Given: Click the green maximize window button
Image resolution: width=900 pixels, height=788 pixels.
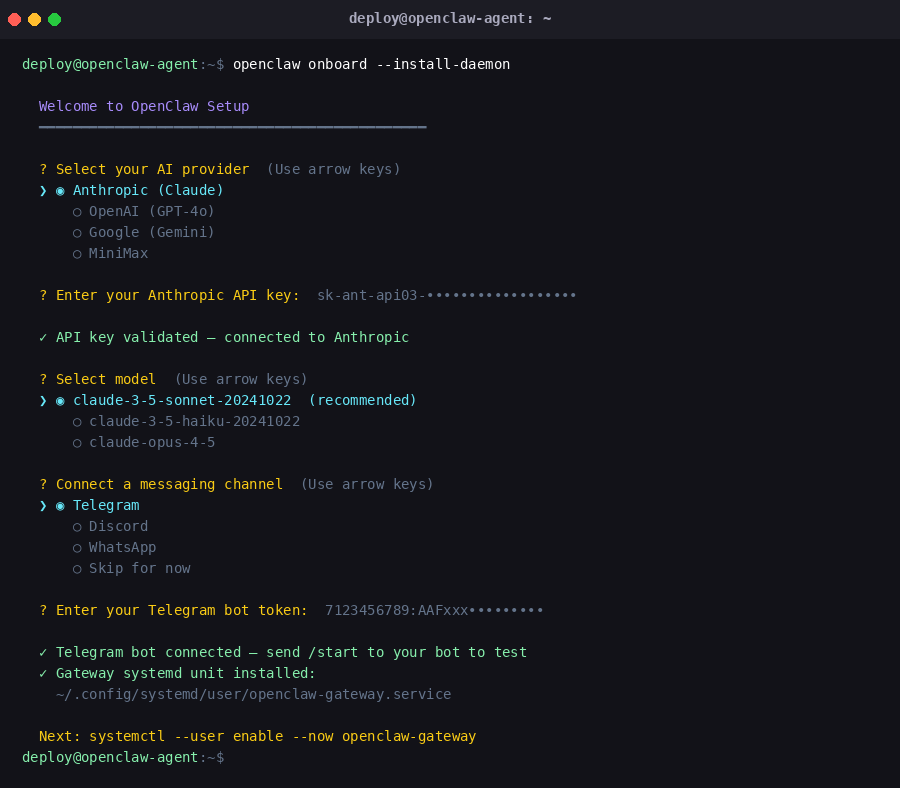Looking at the screenshot, I should pyautogui.click(x=54, y=19).
